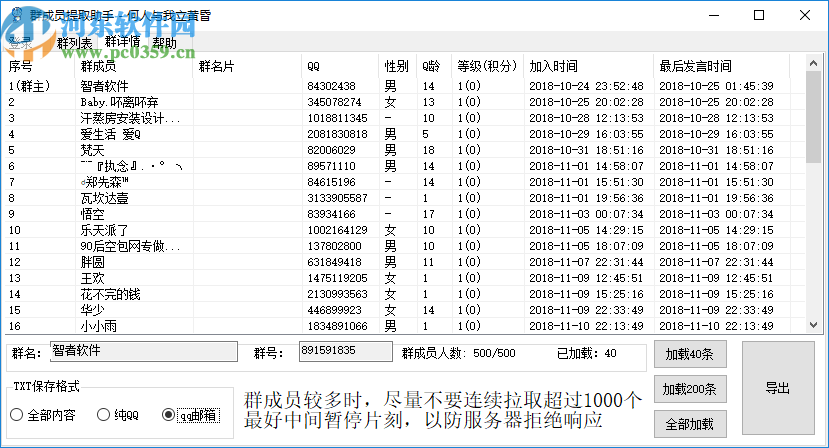
Task: Sort by the 性别 column header
Action: [x=398, y=66]
